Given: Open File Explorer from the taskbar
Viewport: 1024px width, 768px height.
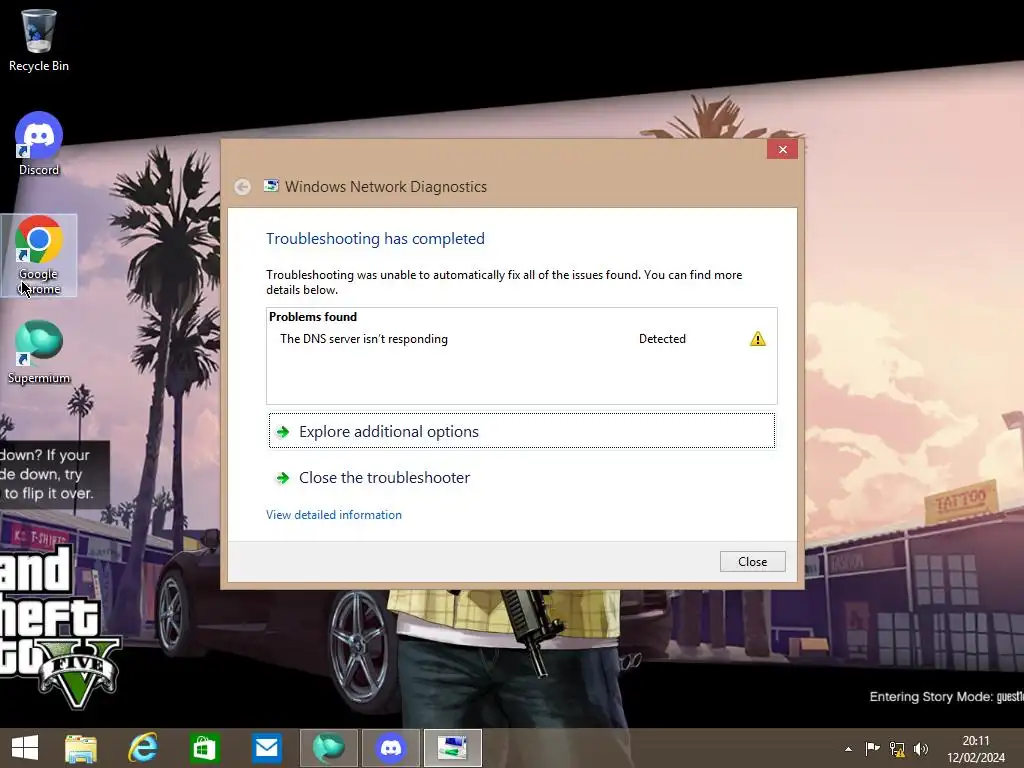Looking at the screenshot, I should 81,748.
